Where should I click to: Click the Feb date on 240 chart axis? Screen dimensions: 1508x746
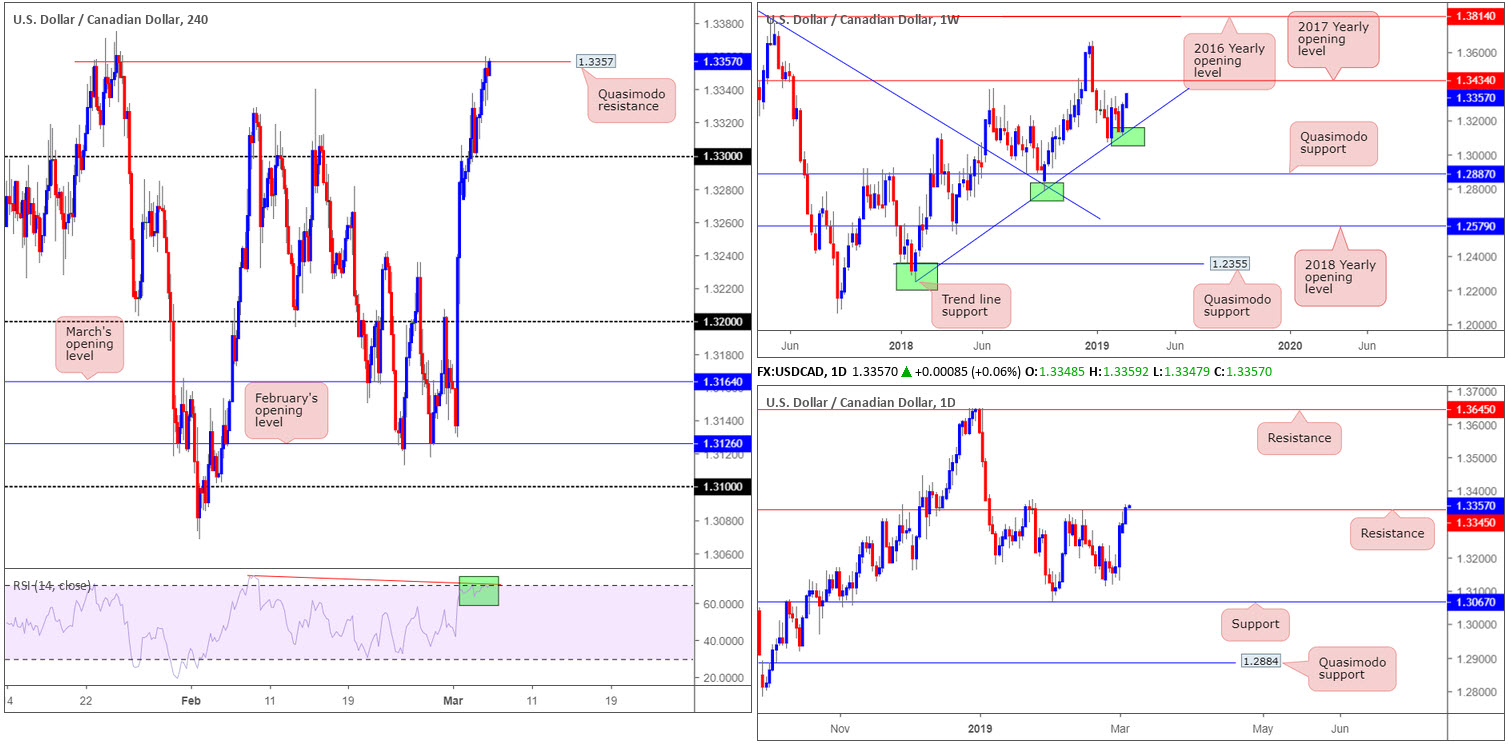tap(191, 702)
